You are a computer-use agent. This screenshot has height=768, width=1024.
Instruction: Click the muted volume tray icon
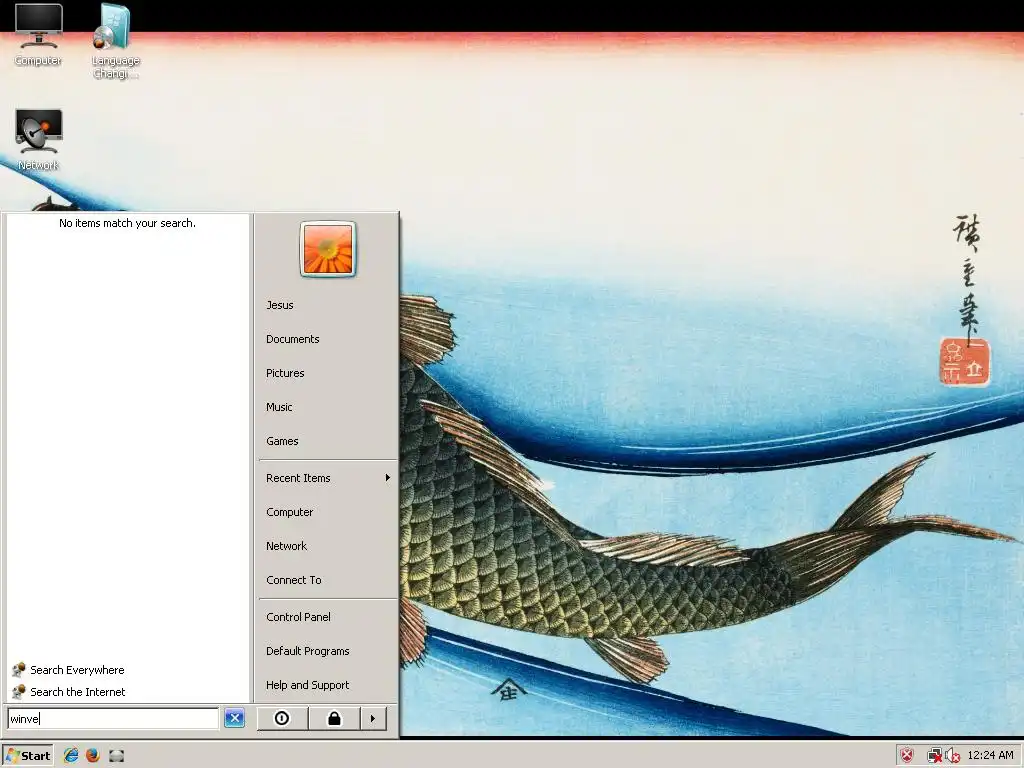[952, 756]
